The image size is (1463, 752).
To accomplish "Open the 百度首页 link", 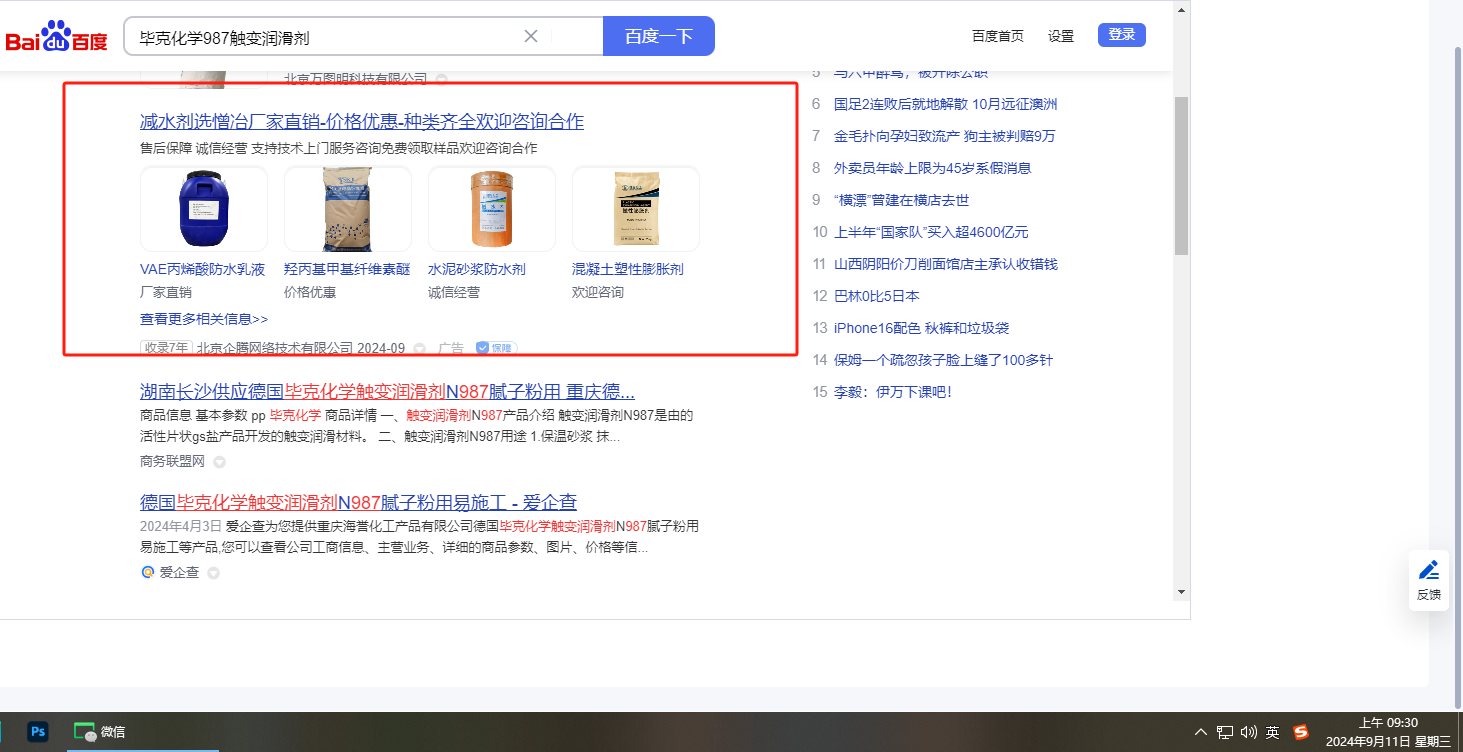I will click(998, 36).
